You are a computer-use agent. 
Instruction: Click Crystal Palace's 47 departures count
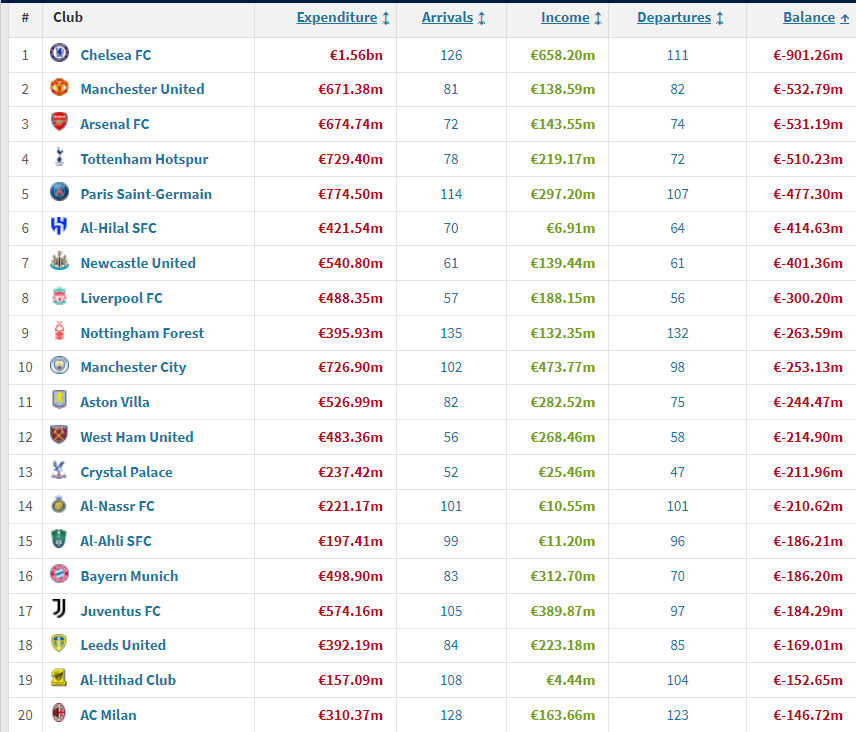(x=677, y=472)
